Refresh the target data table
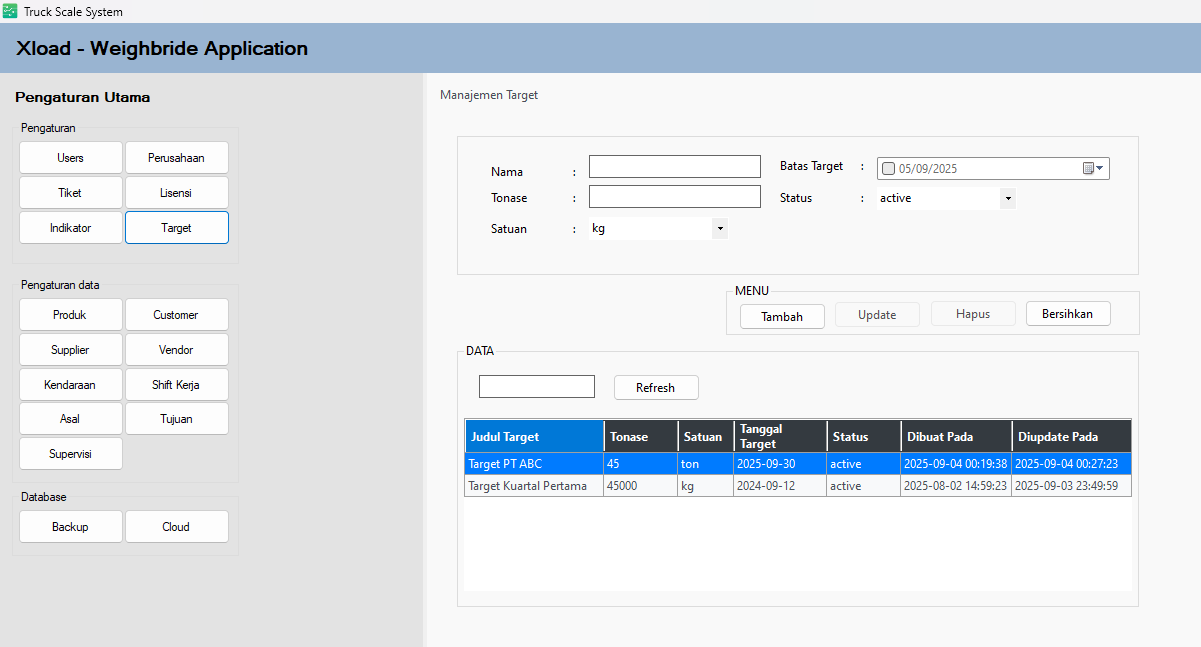Image resolution: width=1201 pixels, height=647 pixels. point(655,388)
